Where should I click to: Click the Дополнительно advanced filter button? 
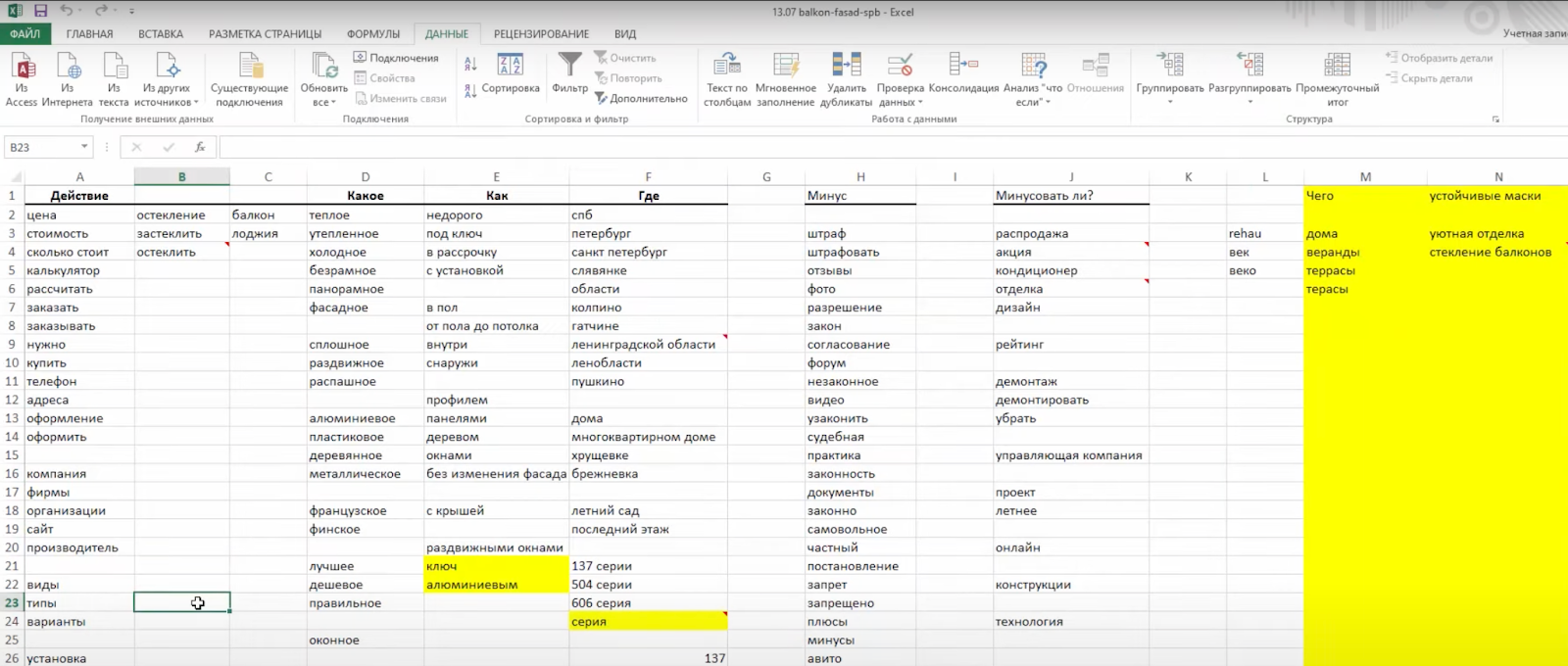641,98
